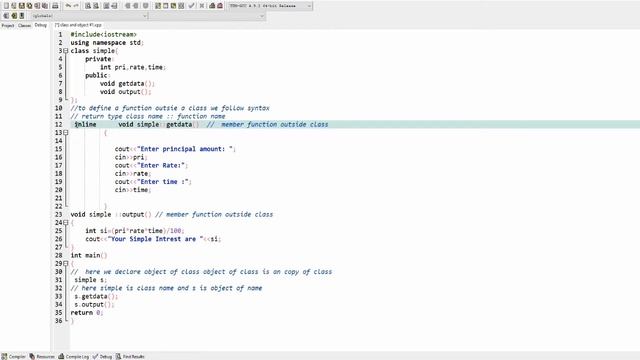Viewport: 640px width, 360px height.
Task: Click on 'using namespace std' line
Action: [107, 42]
